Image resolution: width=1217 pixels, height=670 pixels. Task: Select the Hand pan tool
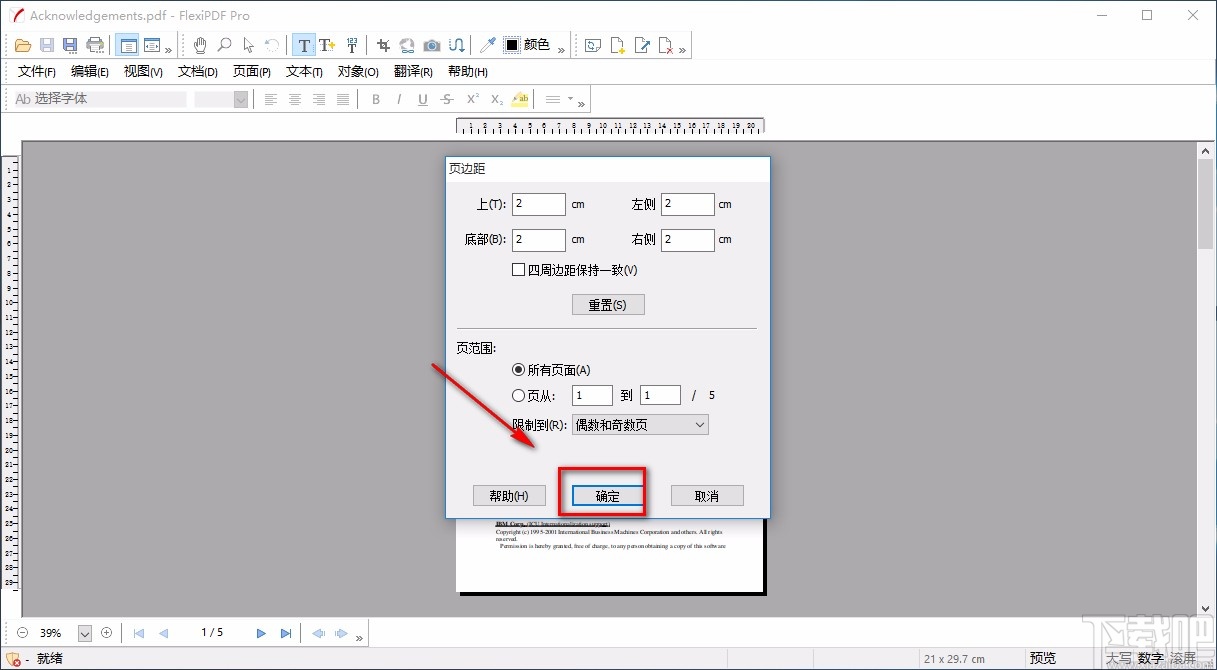pos(200,44)
